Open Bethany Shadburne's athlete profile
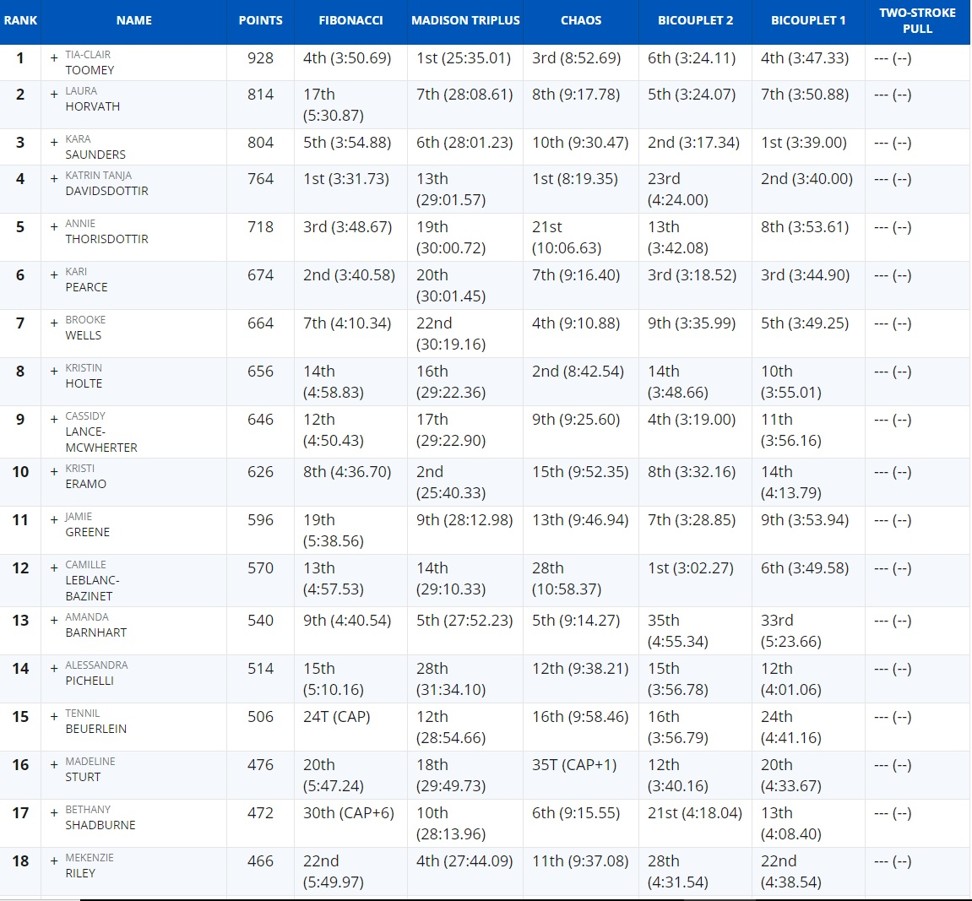Image resolution: width=972 pixels, height=901 pixels. pyautogui.click(x=100, y=817)
